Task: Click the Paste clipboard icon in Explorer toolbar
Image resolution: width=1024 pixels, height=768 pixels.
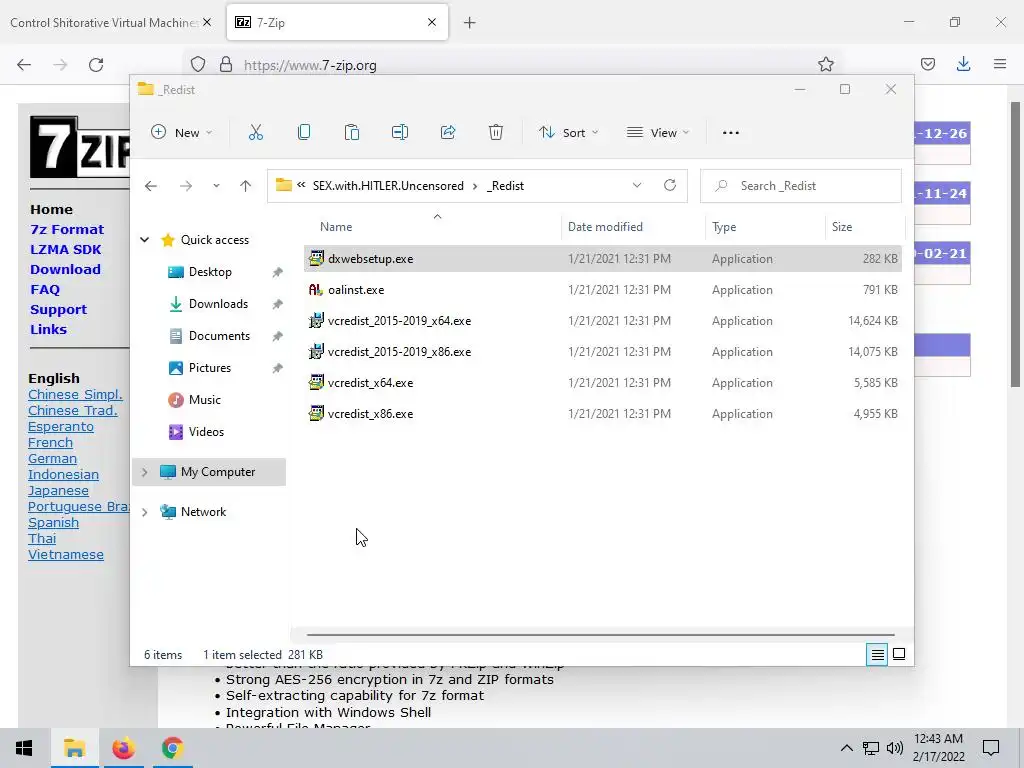Action: point(352,133)
